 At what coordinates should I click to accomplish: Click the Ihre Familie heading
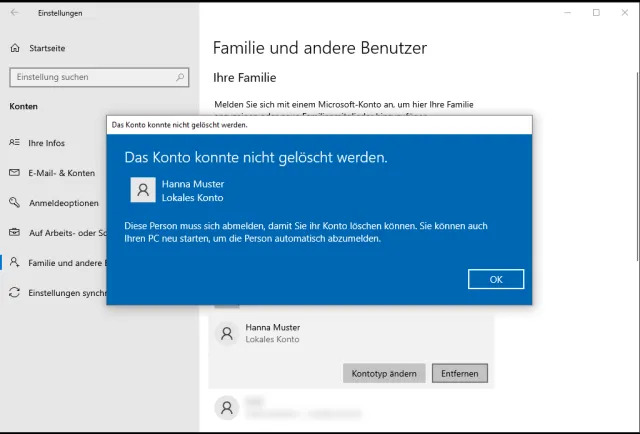[x=245, y=78]
